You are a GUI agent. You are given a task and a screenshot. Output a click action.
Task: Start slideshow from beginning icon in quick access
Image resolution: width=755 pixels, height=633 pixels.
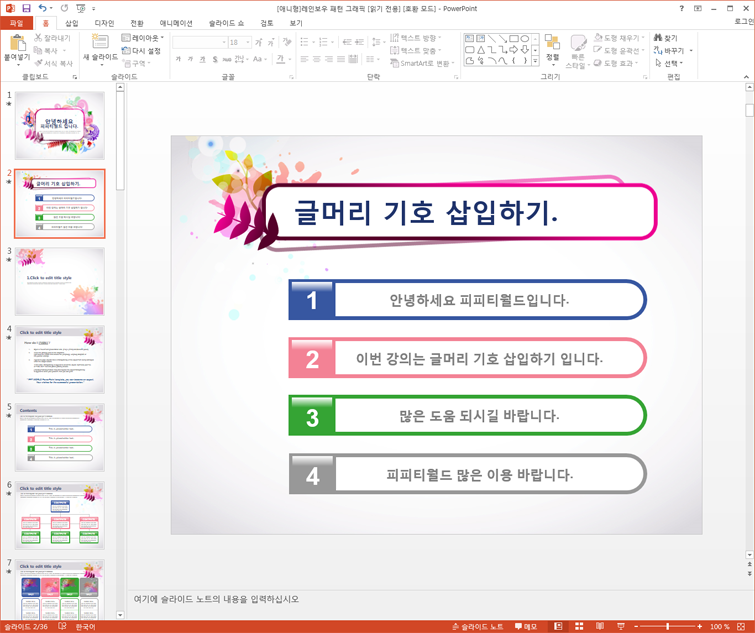point(81,8)
